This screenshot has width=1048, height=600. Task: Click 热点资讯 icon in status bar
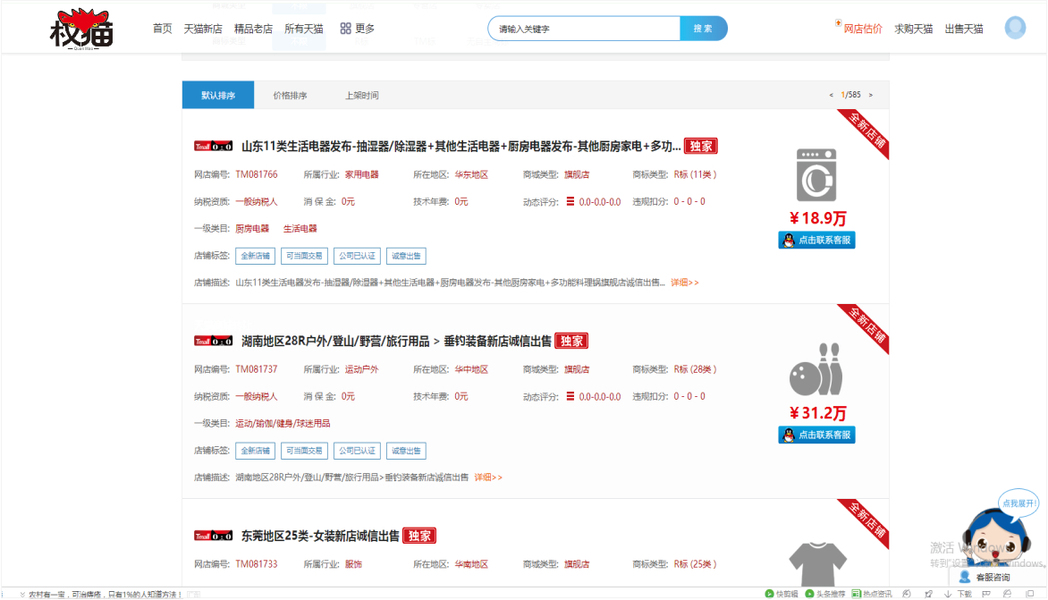click(x=856, y=594)
